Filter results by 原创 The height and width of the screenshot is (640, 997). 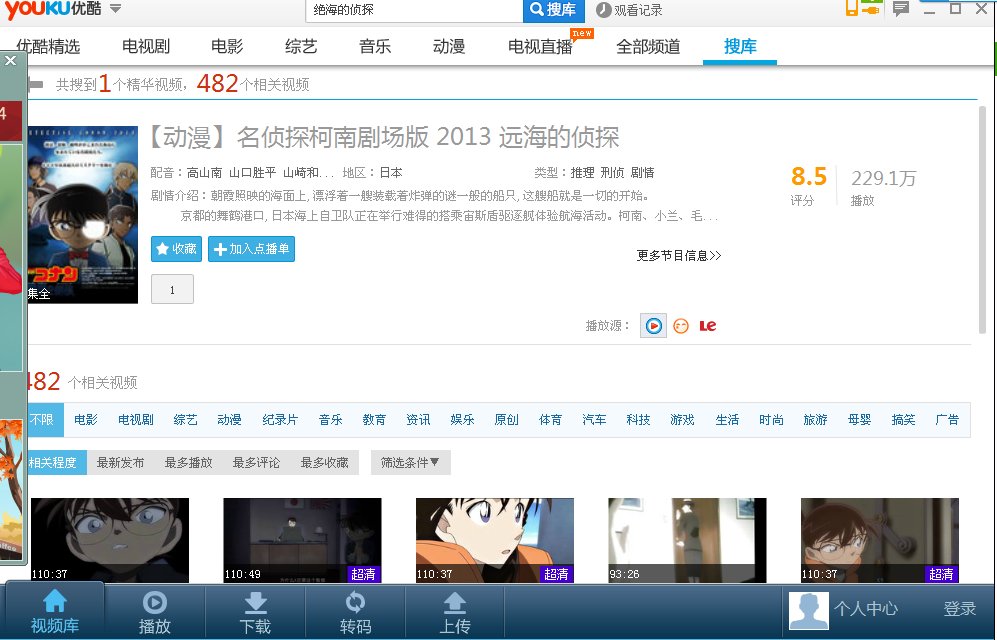pos(507,419)
